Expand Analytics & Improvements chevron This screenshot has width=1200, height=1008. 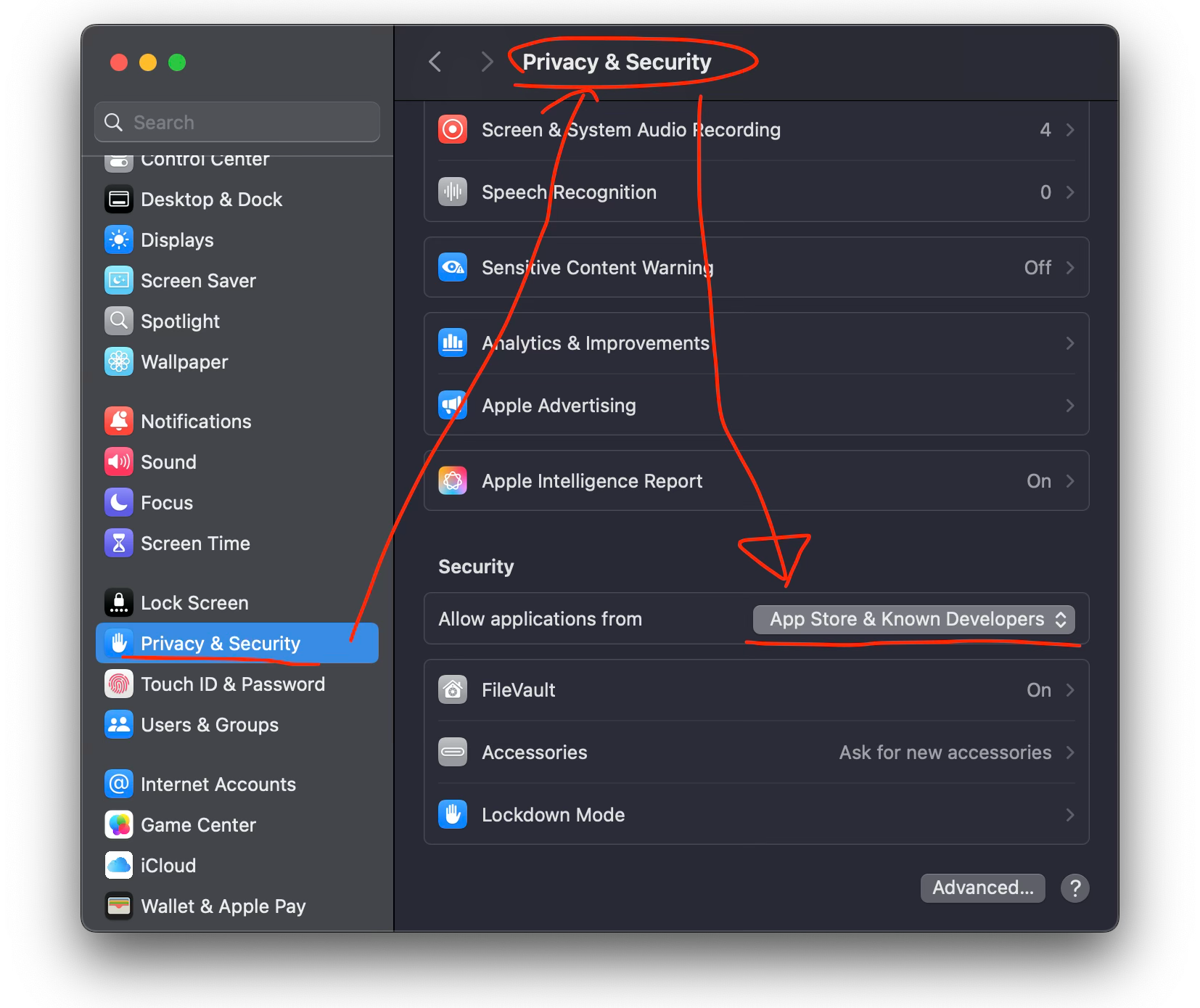1070,343
